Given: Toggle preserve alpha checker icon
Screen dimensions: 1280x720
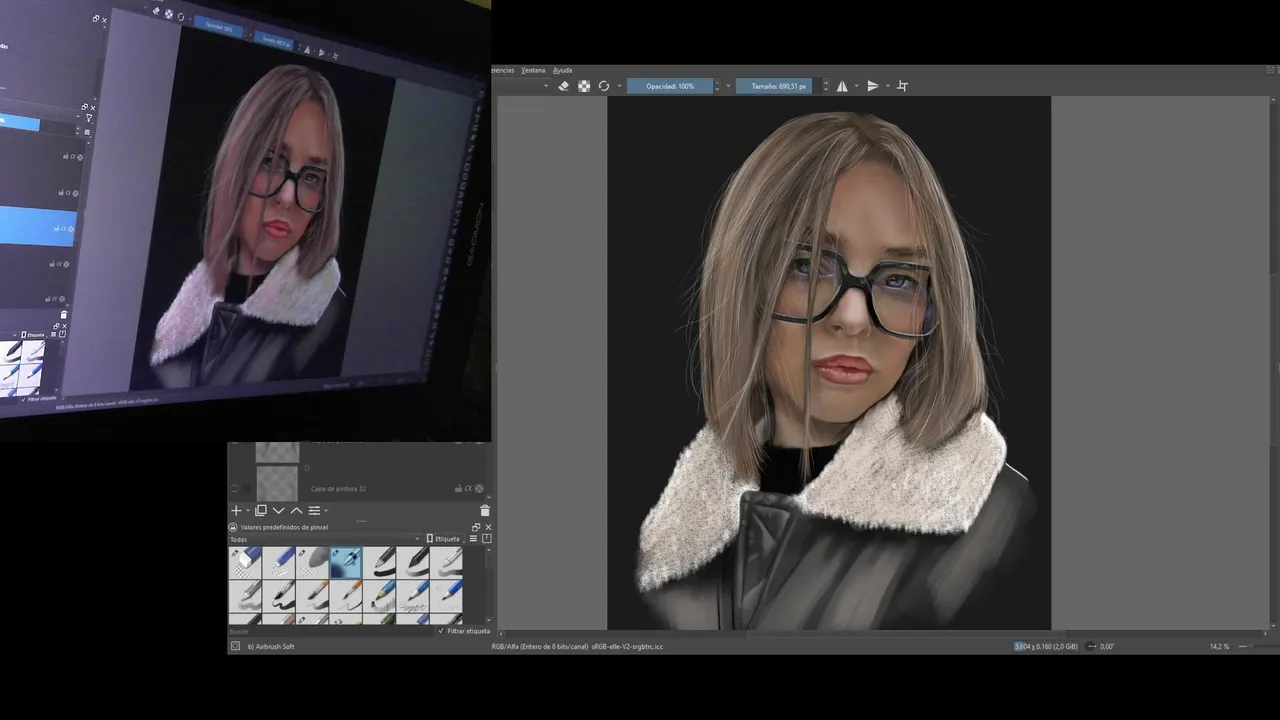Looking at the screenshot, I should pos(584,86).
